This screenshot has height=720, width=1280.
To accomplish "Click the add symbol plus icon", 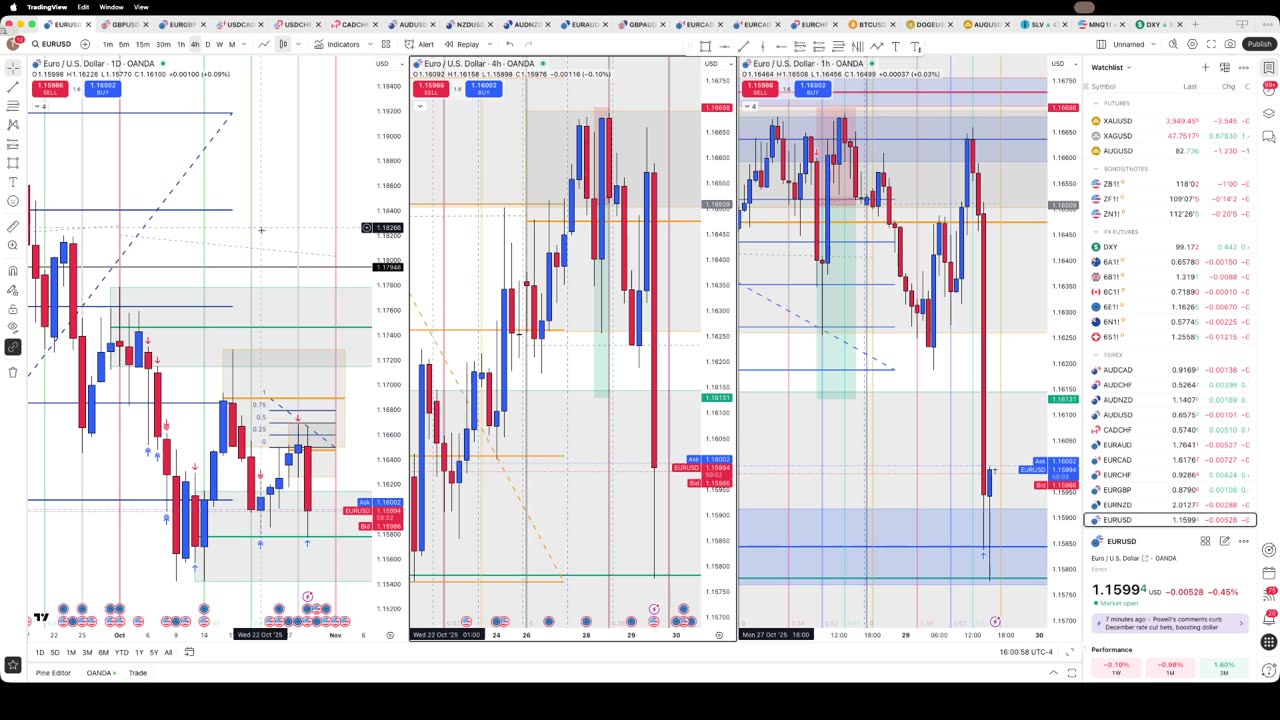I will [85, 44].
